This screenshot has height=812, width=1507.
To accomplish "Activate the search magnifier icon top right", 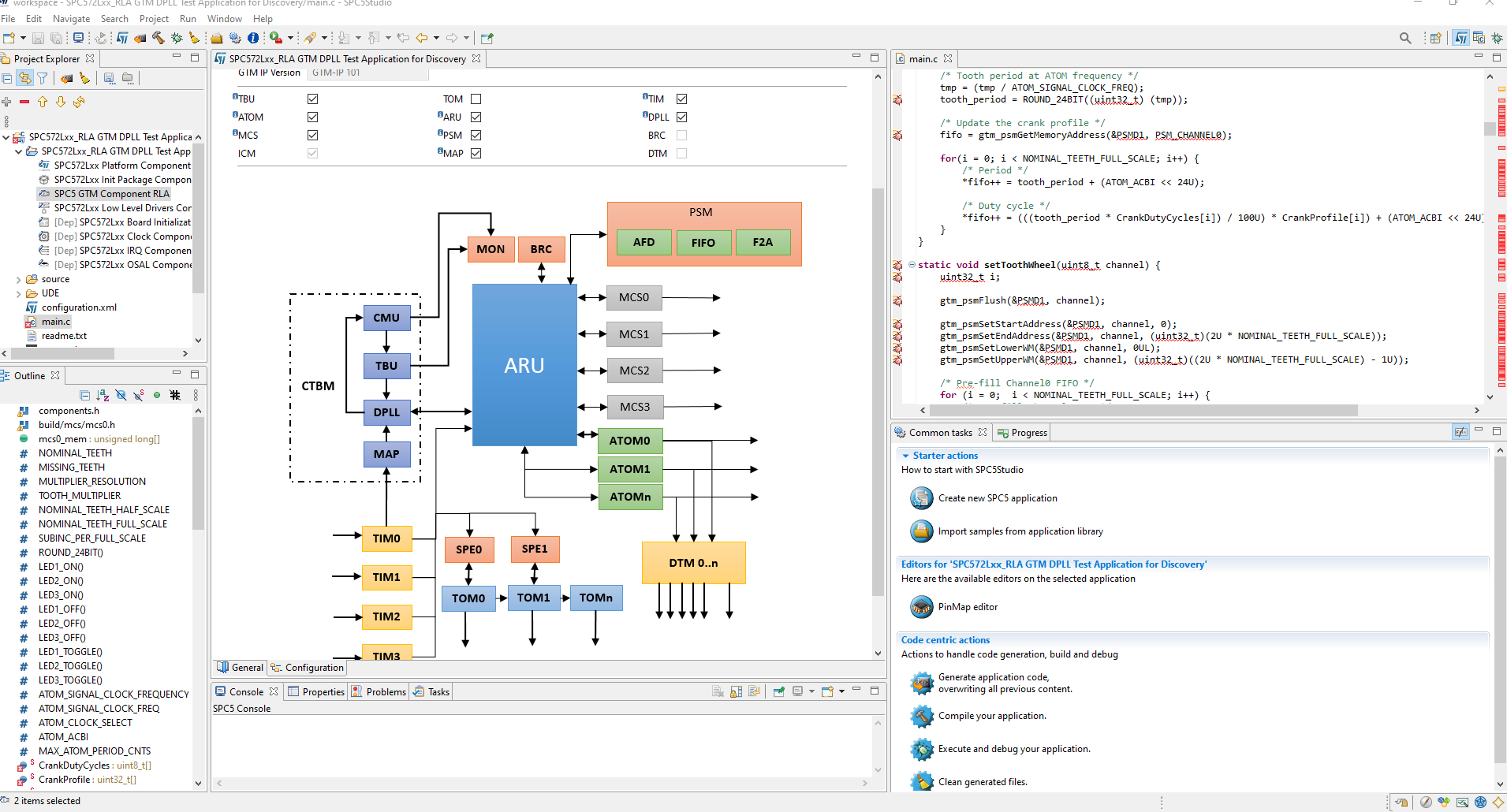I will pyautogui.click(x=1404, y=37).
